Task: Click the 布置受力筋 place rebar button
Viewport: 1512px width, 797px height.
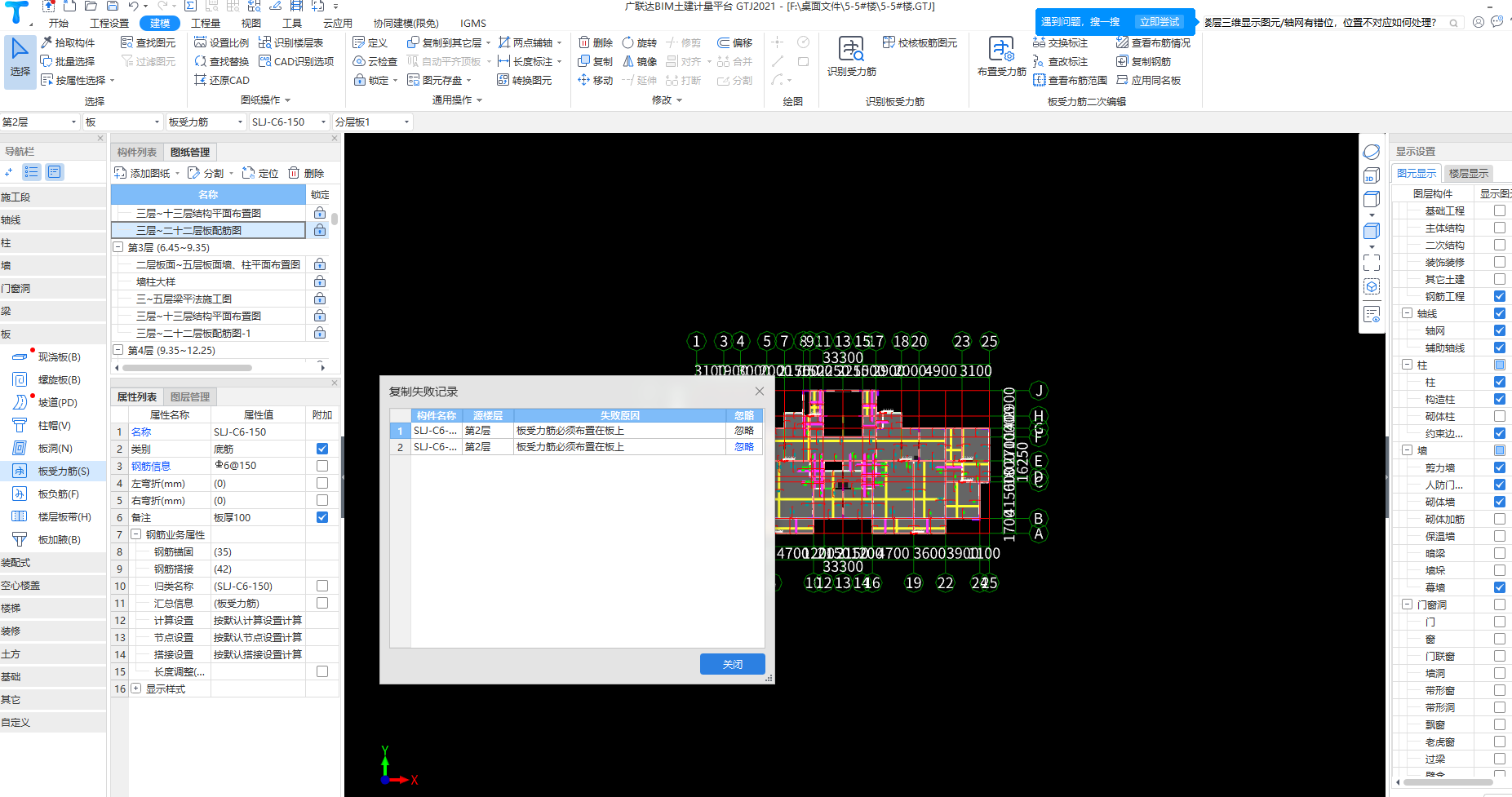Action: click(x=1001, y=56)
